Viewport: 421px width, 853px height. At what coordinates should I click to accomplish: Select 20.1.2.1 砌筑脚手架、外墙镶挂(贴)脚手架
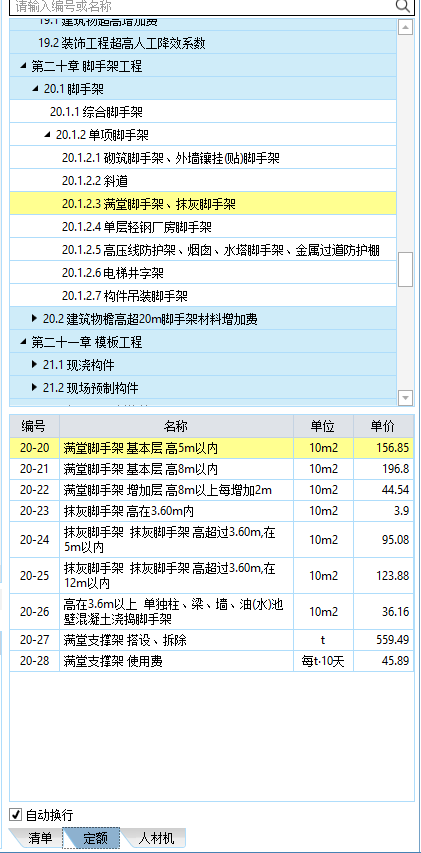(x=203, y=158)
